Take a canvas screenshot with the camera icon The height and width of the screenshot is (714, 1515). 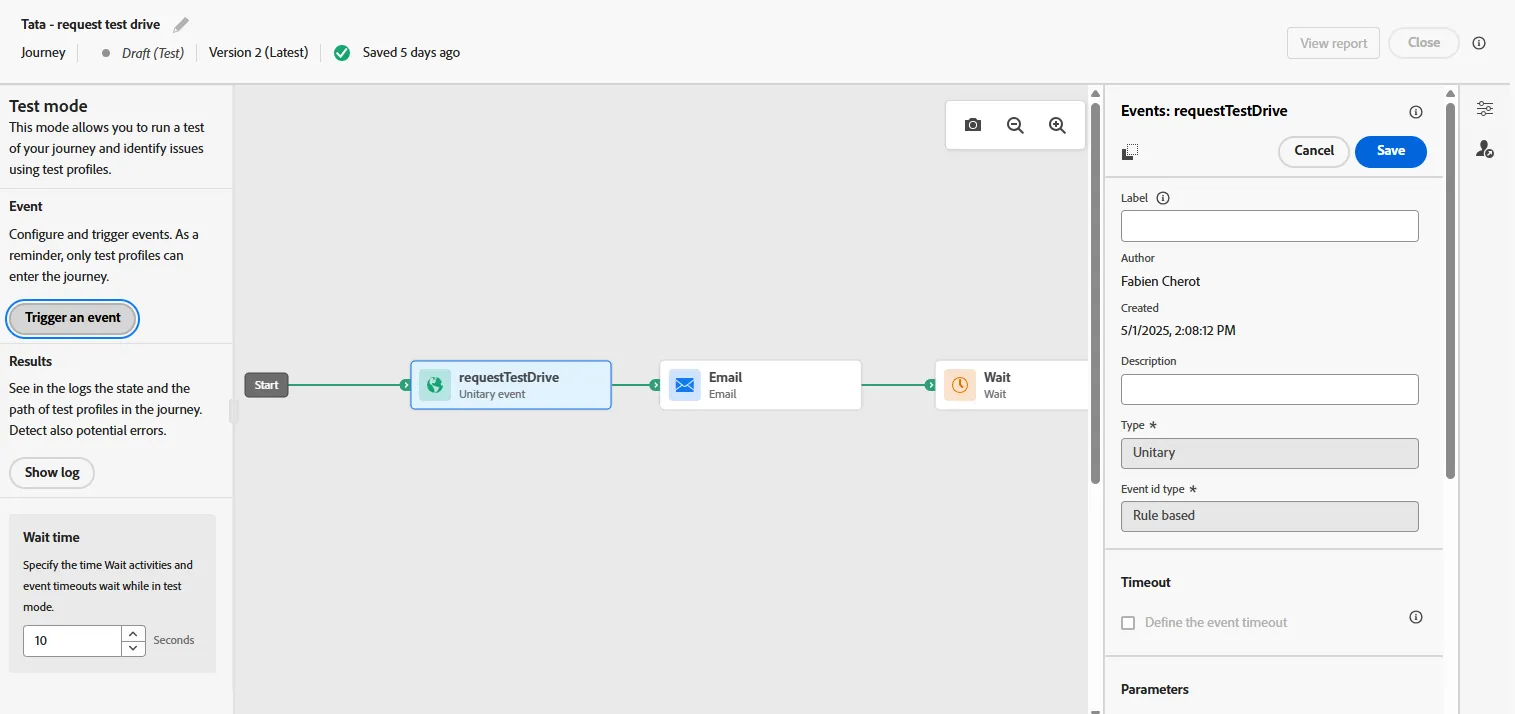click(973, 125)
